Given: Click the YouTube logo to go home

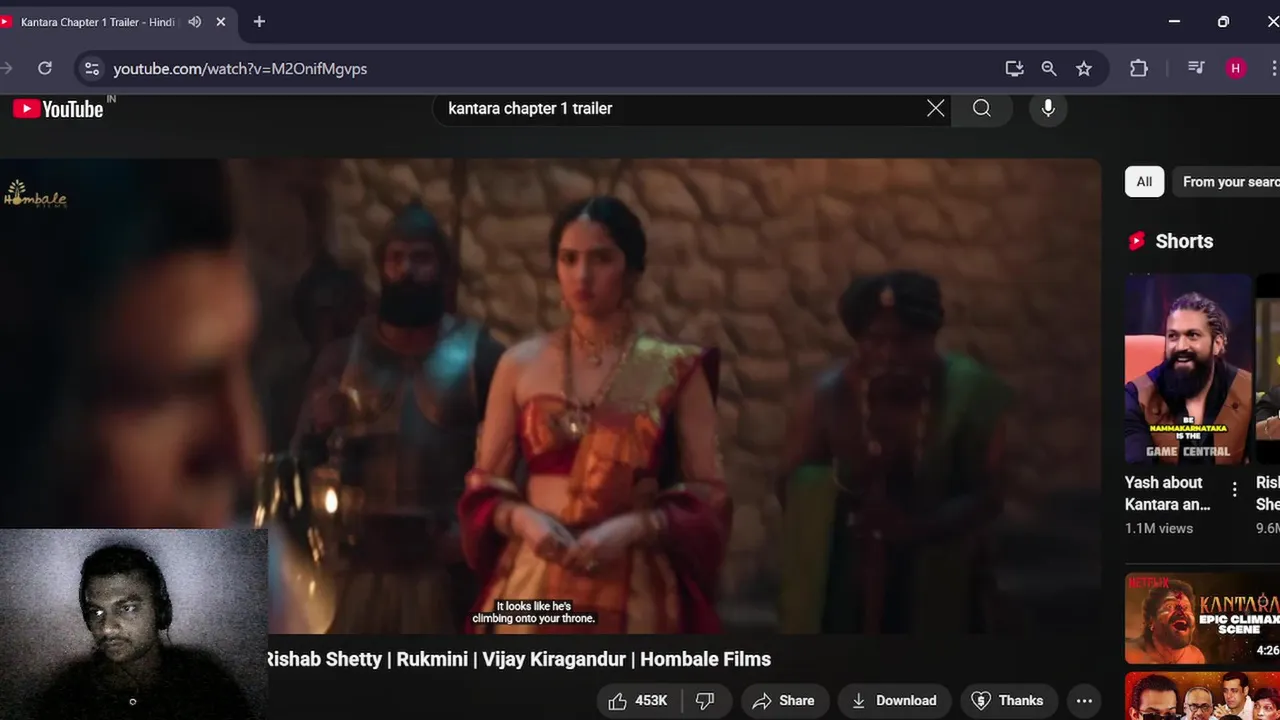Looking at the screenshot, I should click(x=58, y=109).
